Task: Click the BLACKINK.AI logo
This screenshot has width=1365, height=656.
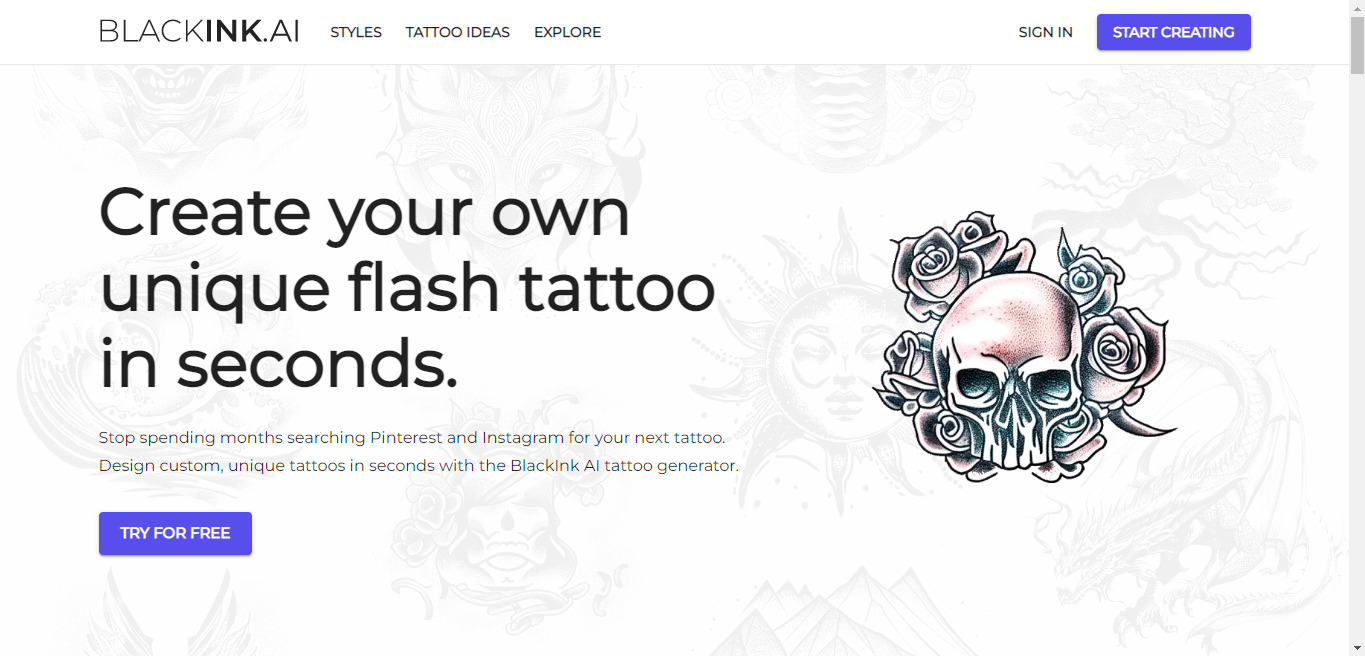Action: (199, 32)
